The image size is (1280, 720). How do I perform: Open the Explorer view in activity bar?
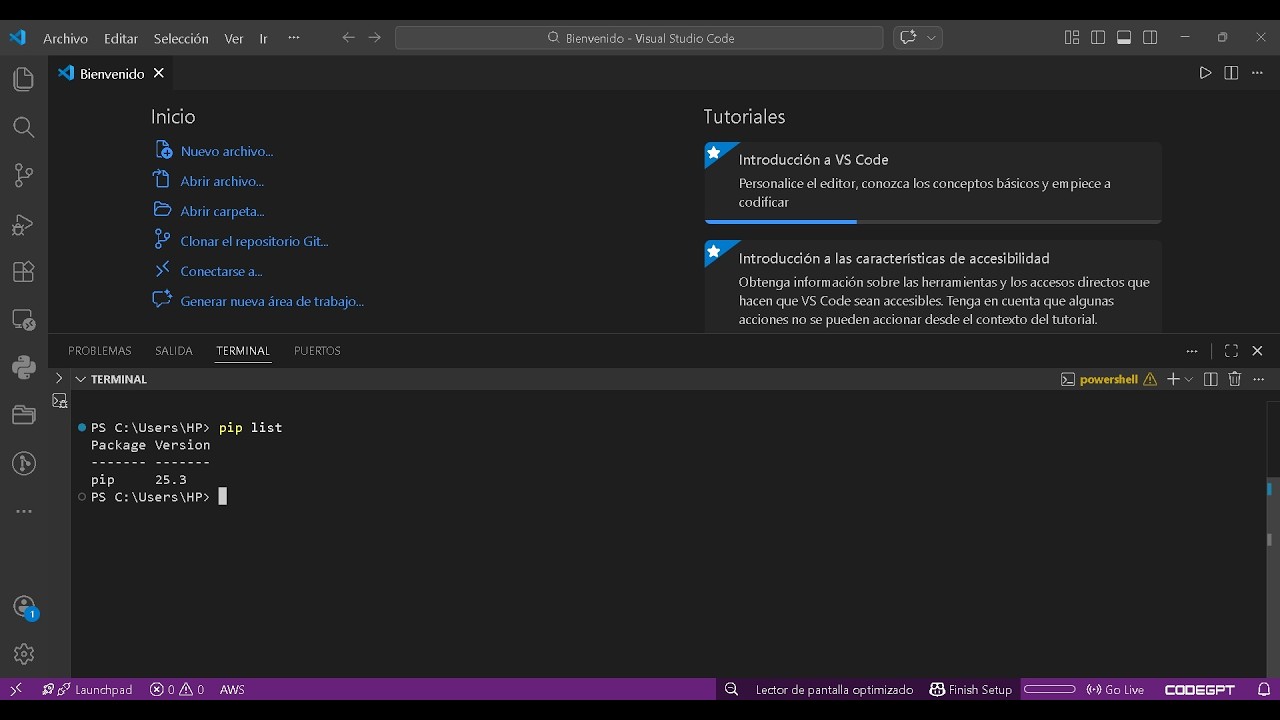23,79
